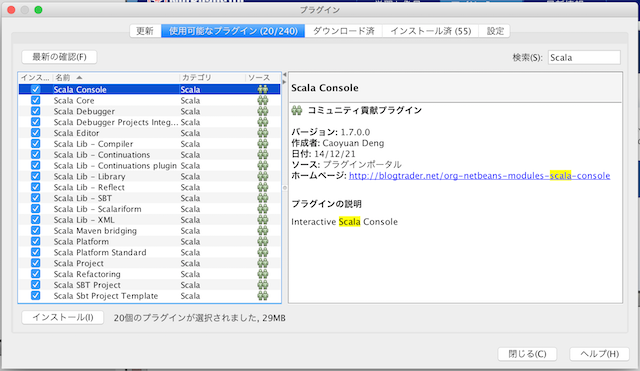The image size is (640, 371).
Task: Uncheck the Scala Core checkbox
Action: 36,100
